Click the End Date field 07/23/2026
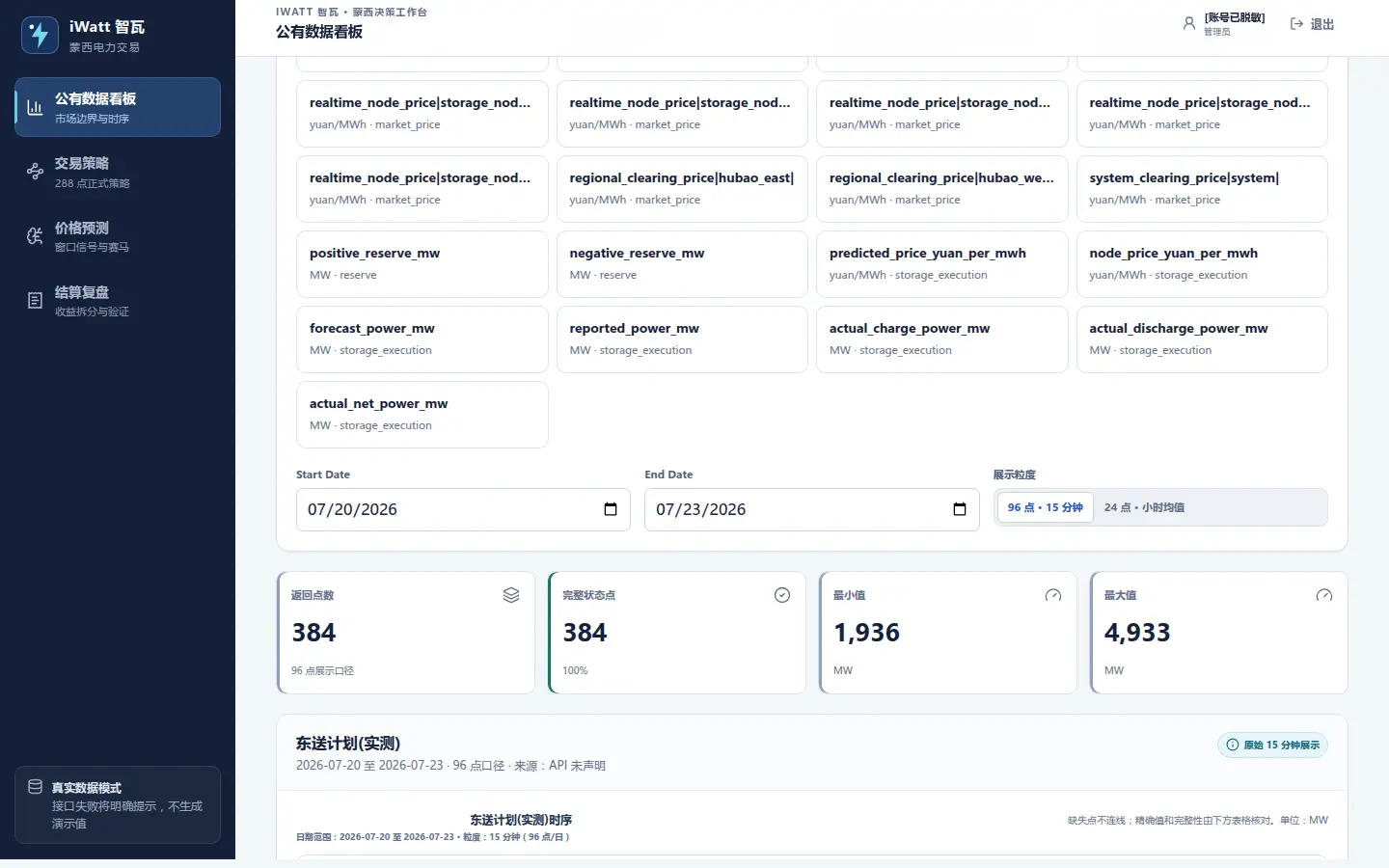Image resolution: width=1389 pixels, height=868 pixels. coord(812,509)
